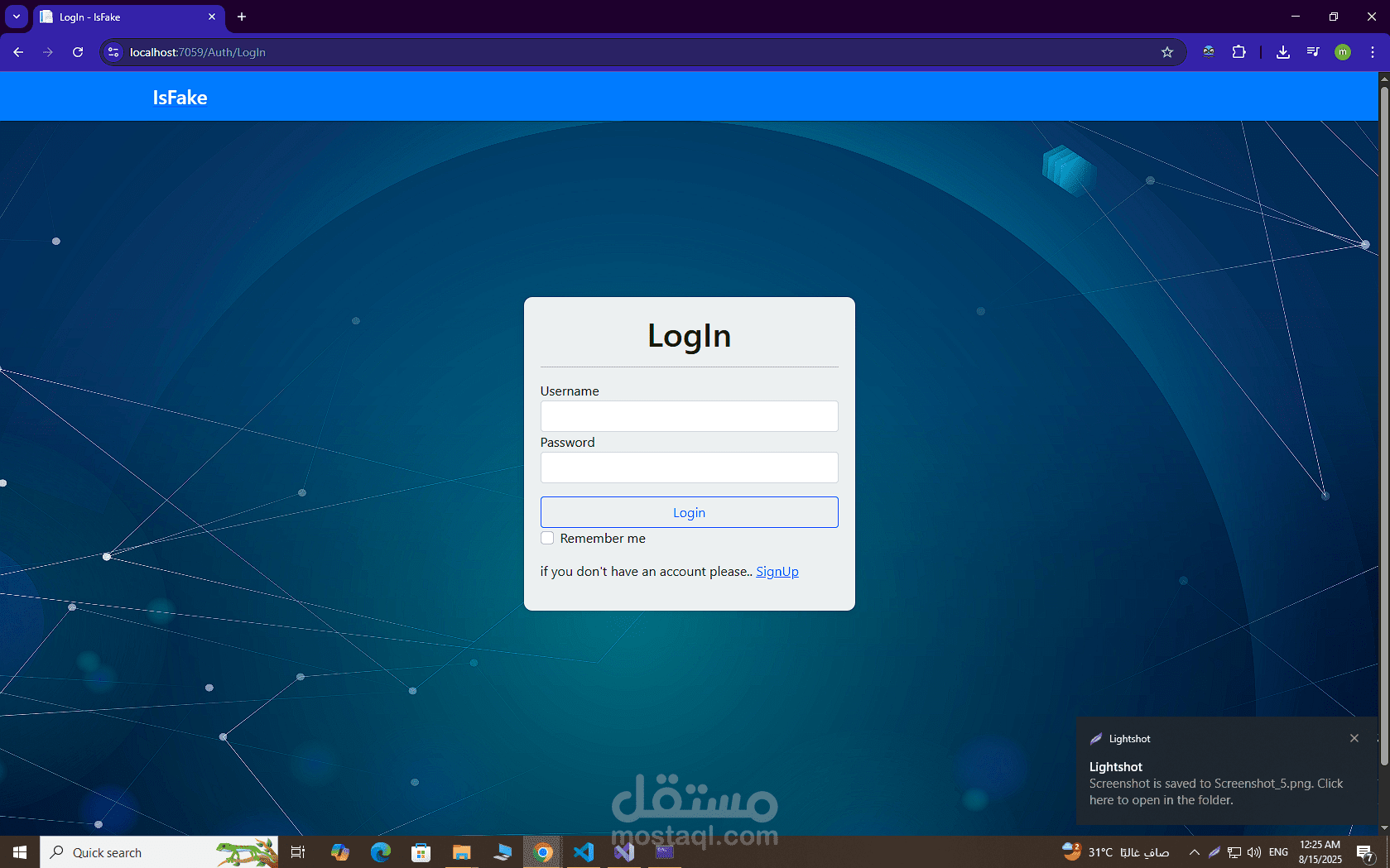Minimize the browser window
Viewport: 1390px width, 868px height.
[1296, 17]
